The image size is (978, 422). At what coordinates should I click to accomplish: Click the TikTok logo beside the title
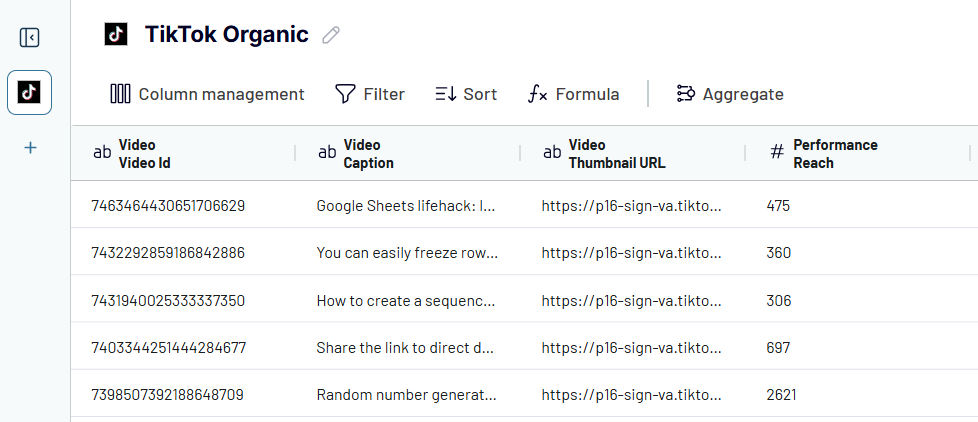(x=117, y=34)
